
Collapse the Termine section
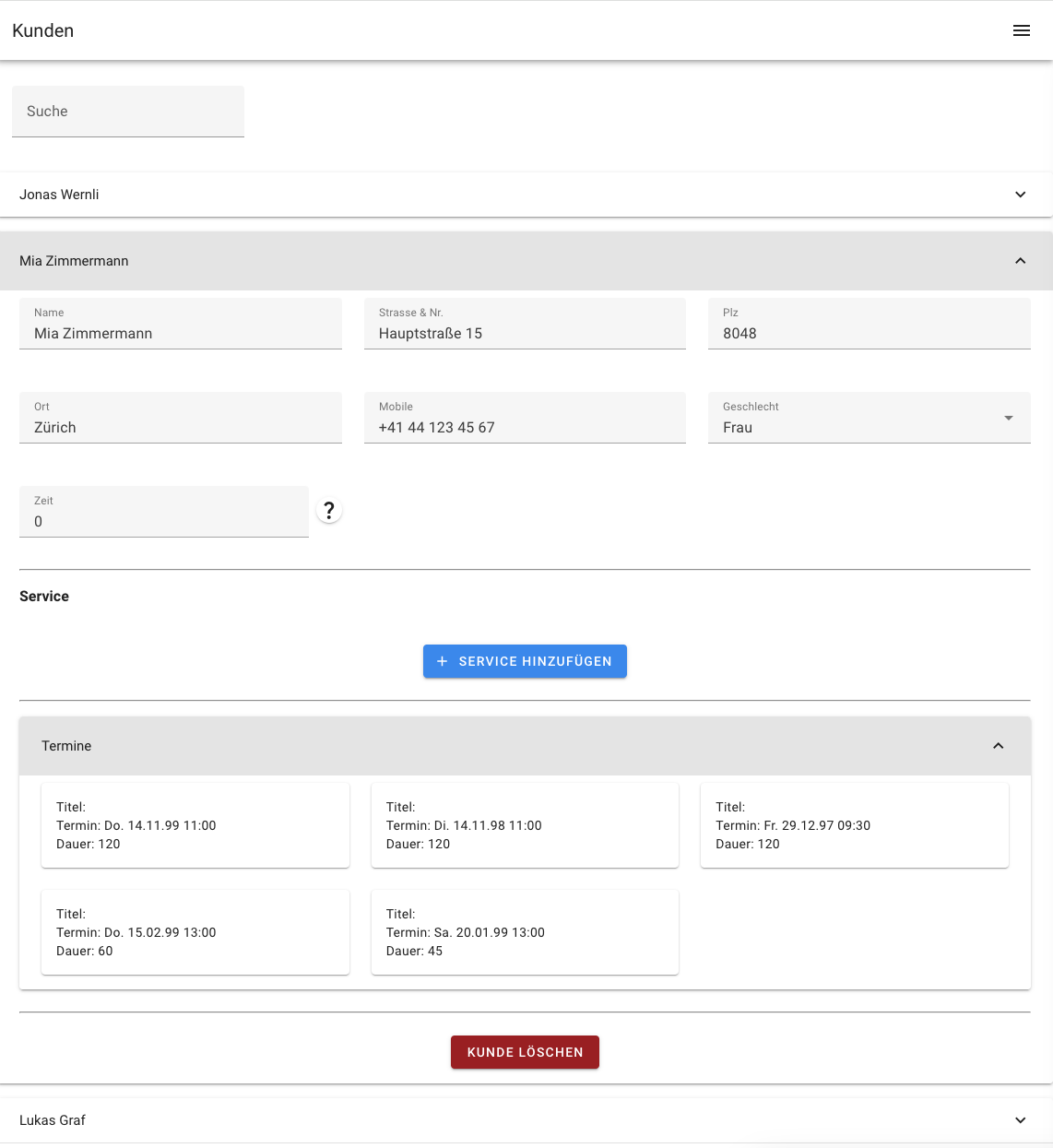[x=998, y=746]
